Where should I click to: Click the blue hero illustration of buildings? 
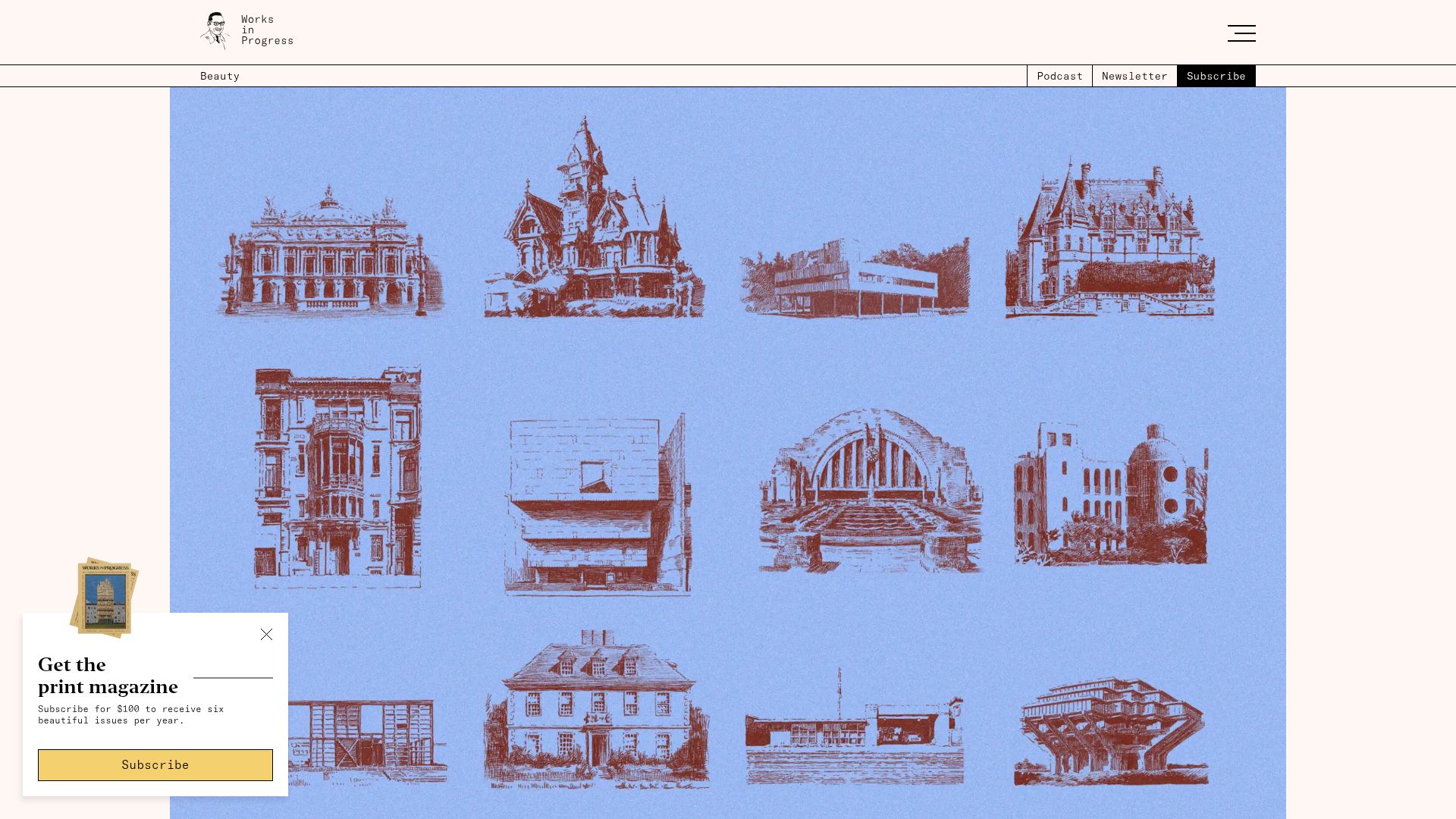point(728,453)
